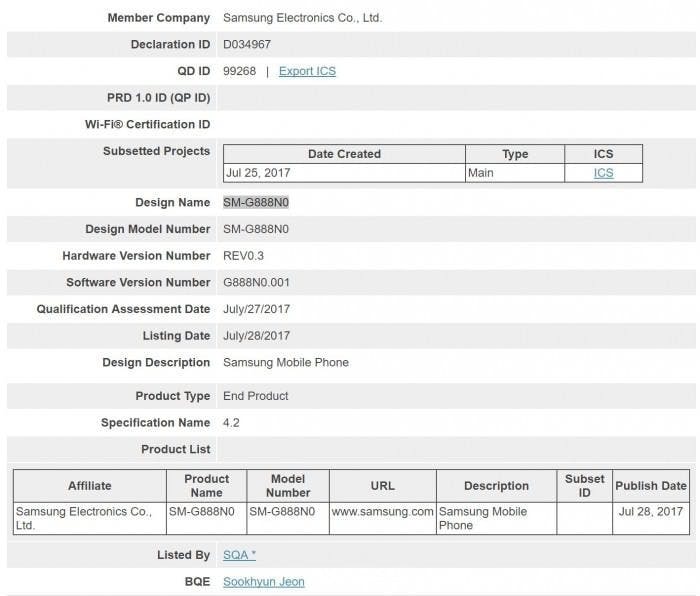Screen dimensions: 700x596
Task: Click the Model Number column header
Action: point(288,486)
